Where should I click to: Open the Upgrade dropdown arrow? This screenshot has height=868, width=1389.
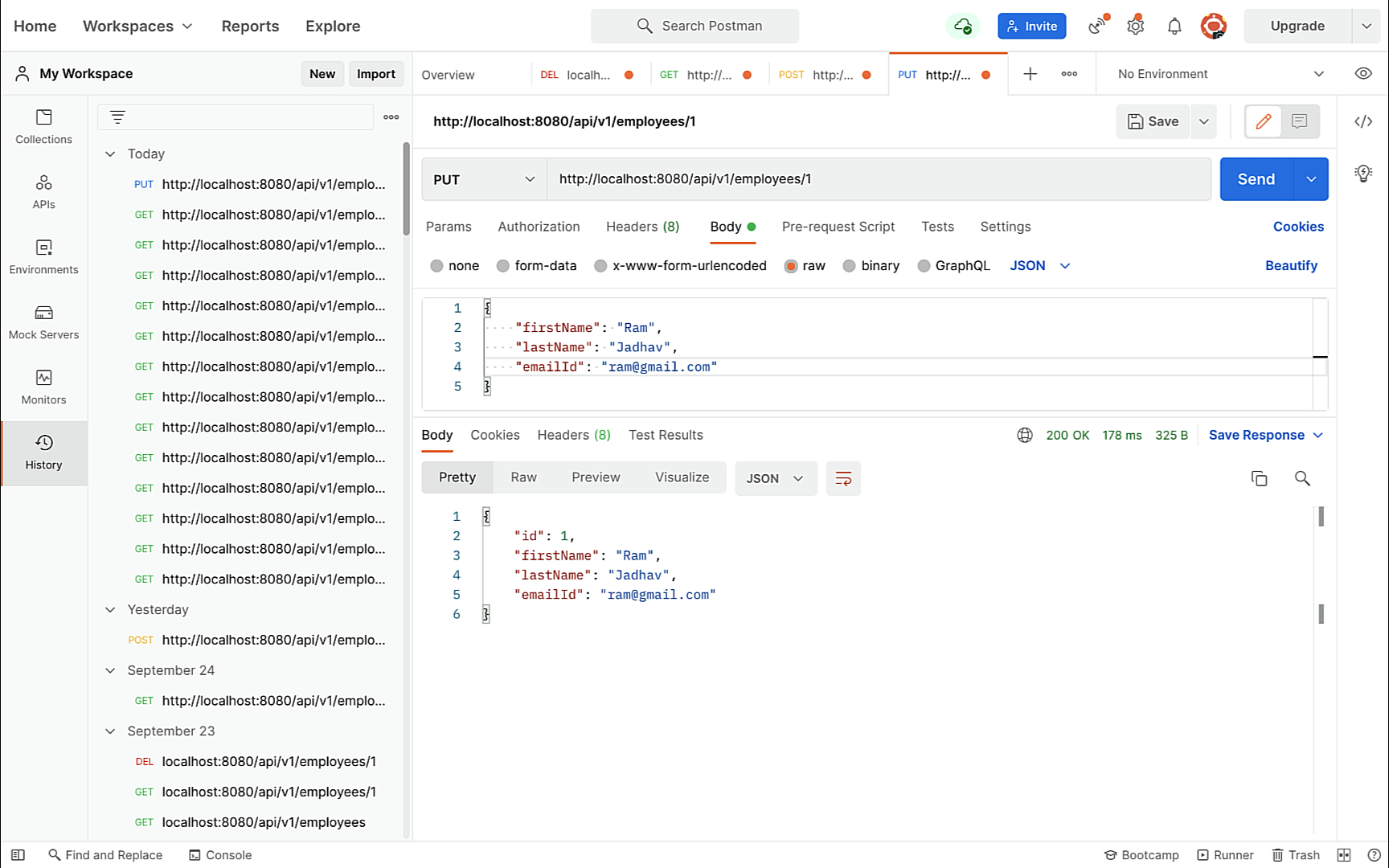click(1366, 26)
